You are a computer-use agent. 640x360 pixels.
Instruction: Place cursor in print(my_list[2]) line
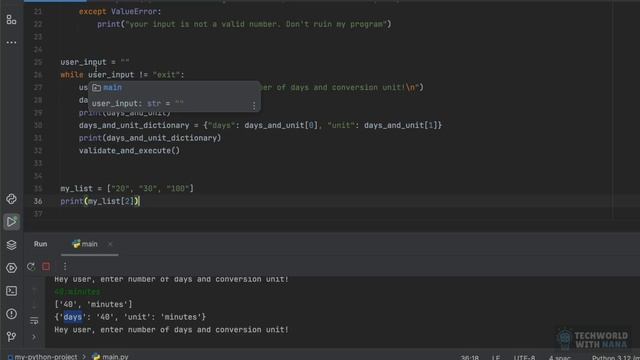click(100, 201)
